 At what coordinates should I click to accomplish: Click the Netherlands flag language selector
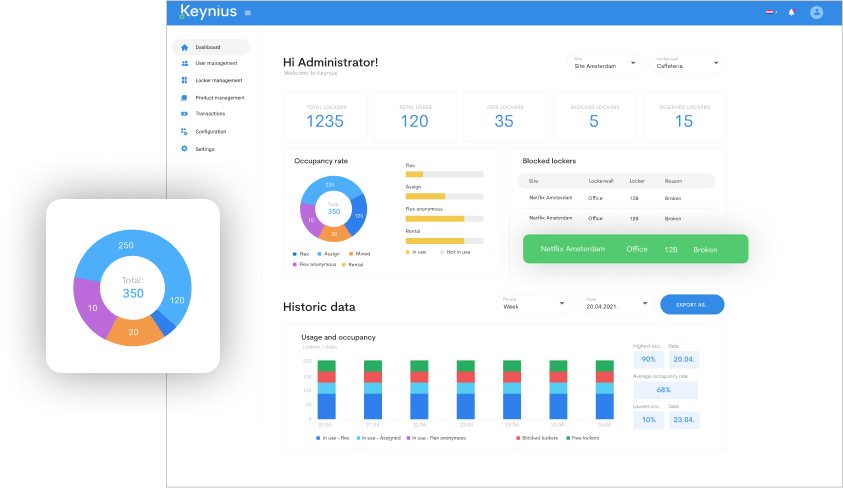click(x=769, y=13)
